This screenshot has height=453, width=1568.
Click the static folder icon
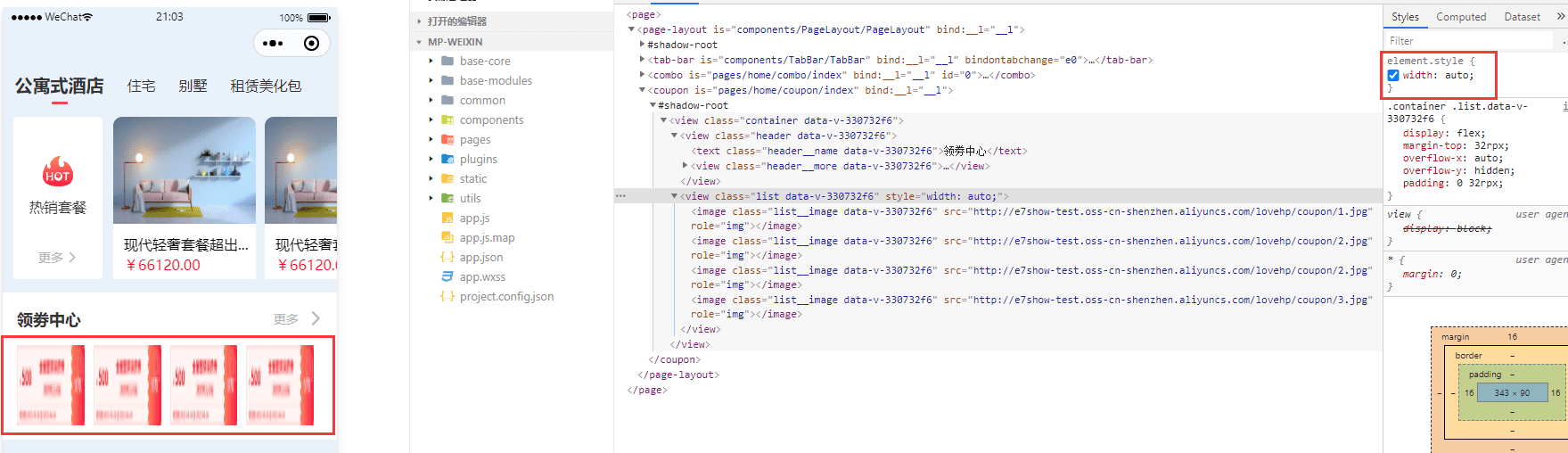coord(447,178)
